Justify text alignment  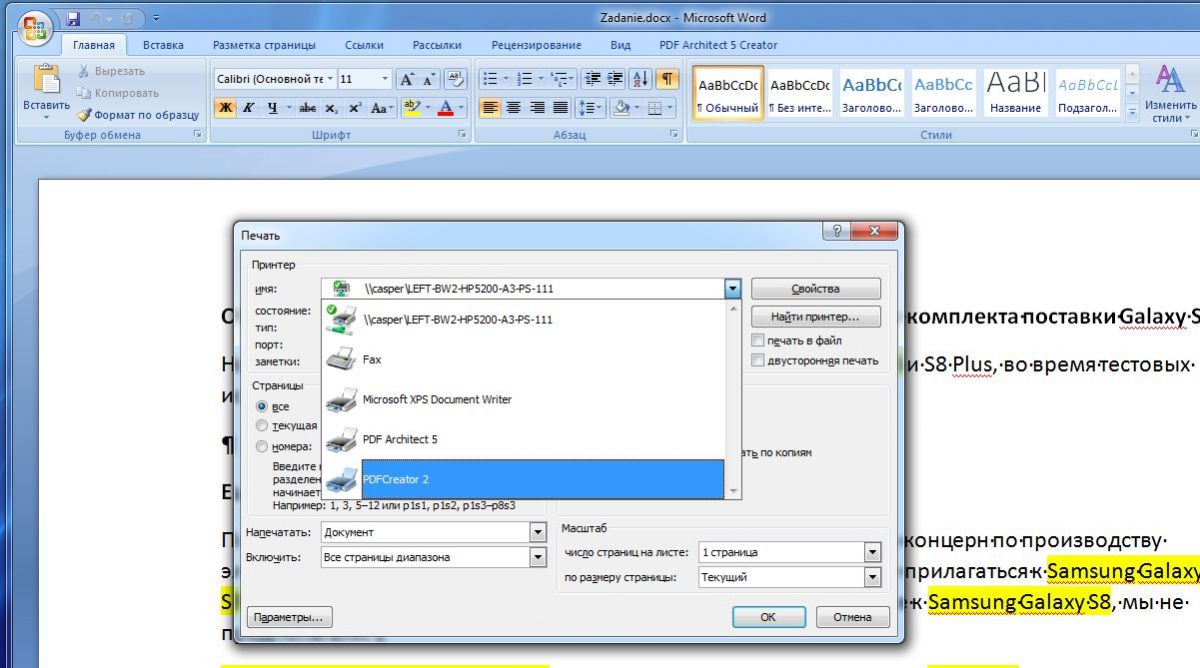[560, 108]
